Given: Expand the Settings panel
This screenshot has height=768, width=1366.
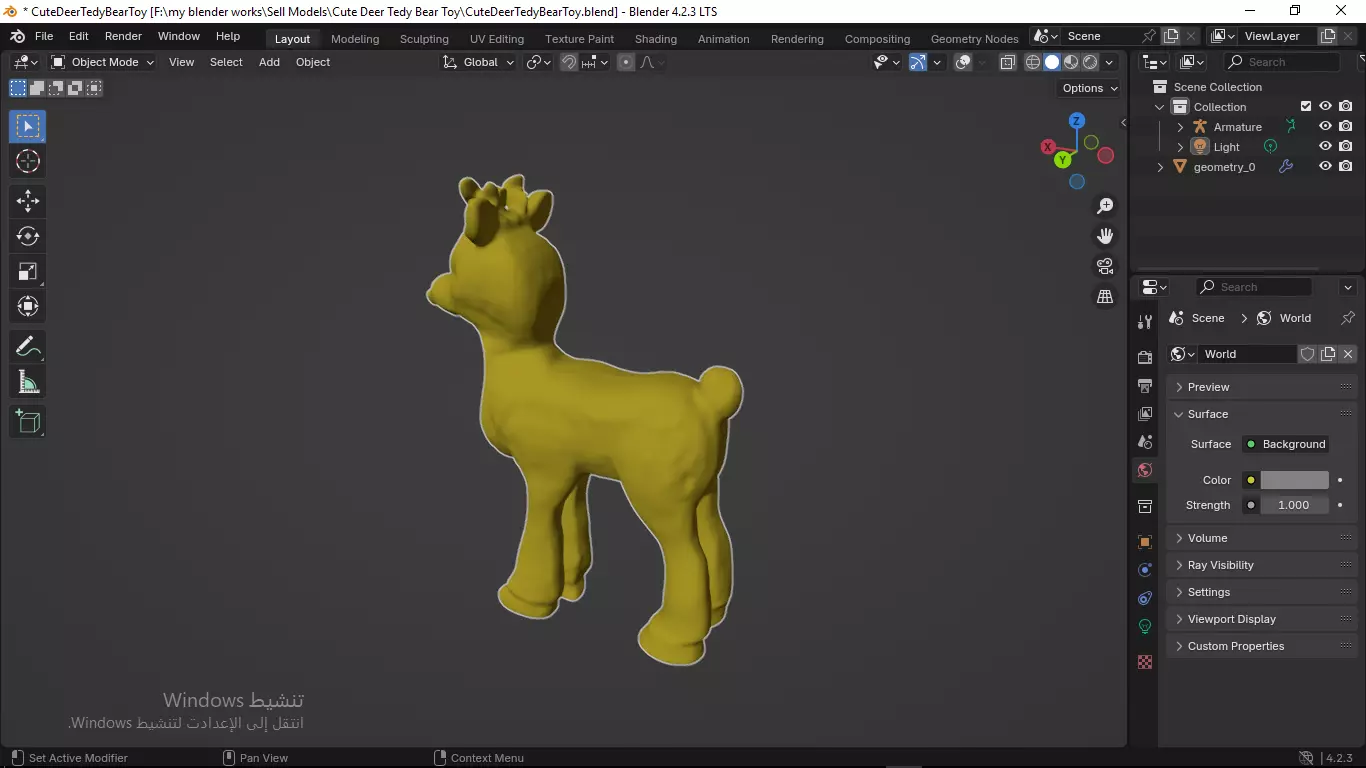Looking at the screenshot, I should (x=1262, y=592).
